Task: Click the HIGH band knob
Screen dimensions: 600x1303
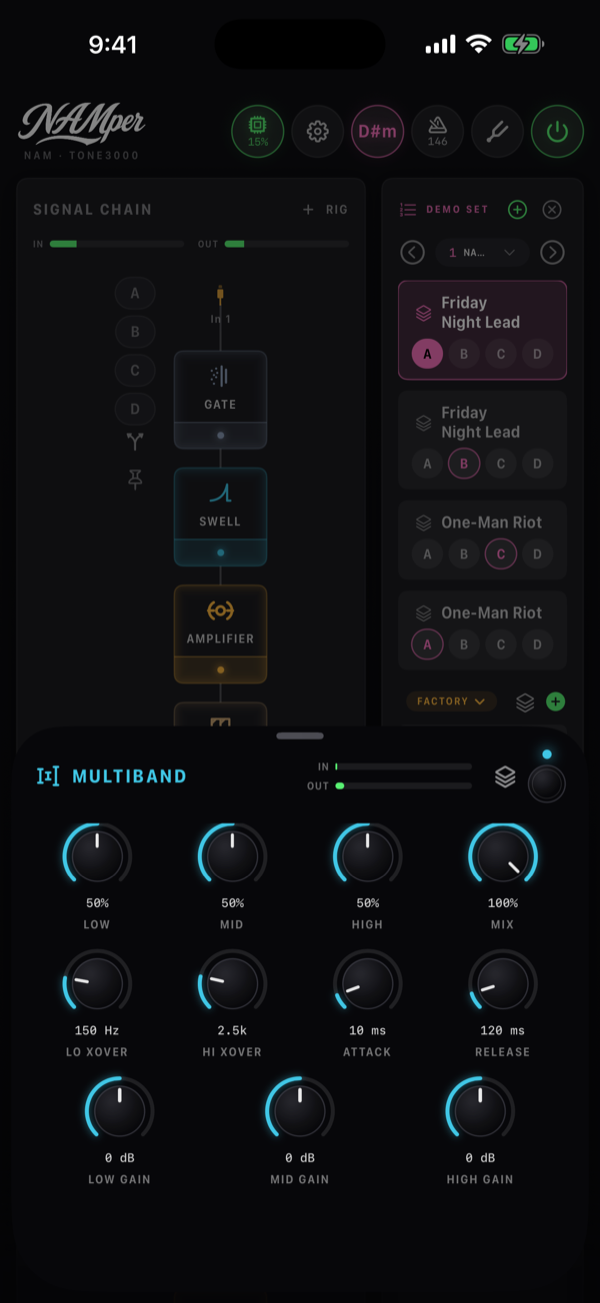Action: point(367,857)
